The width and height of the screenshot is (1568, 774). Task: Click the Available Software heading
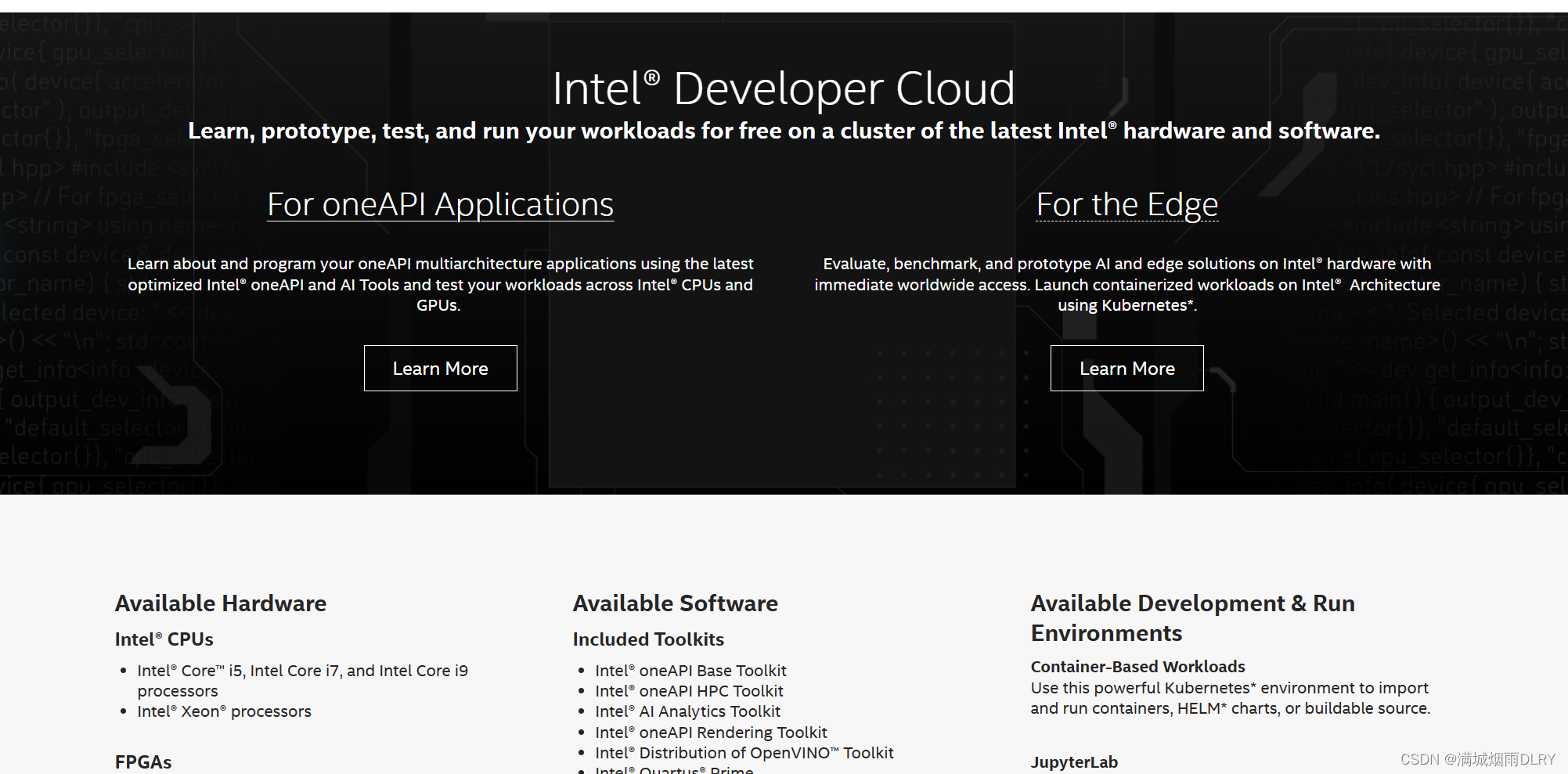click(675, 603)
